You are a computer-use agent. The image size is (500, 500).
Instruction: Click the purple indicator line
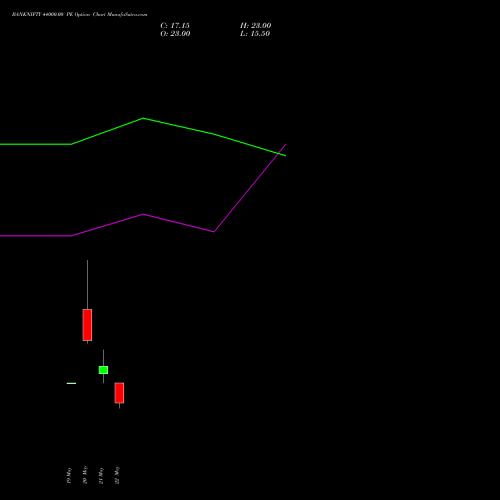[x=143, y=214]
